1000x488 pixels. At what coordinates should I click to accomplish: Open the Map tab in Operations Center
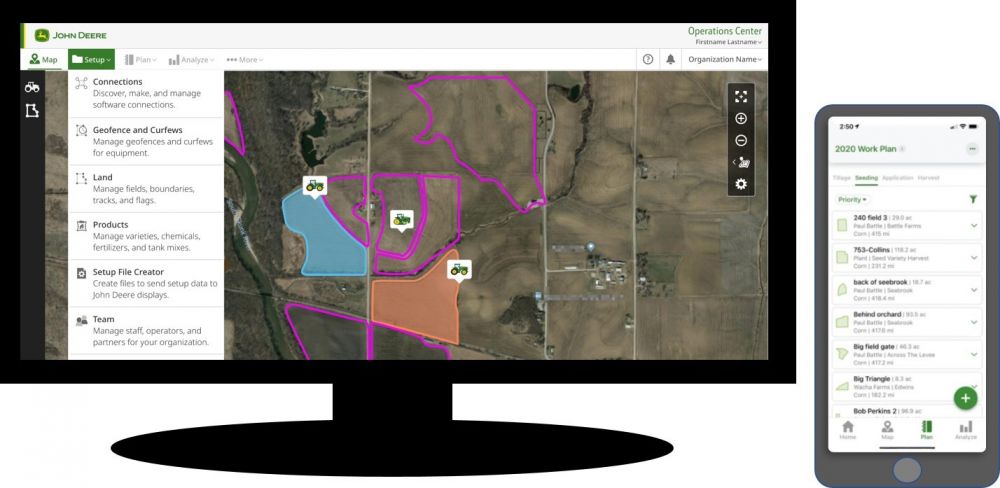[43, 59]
